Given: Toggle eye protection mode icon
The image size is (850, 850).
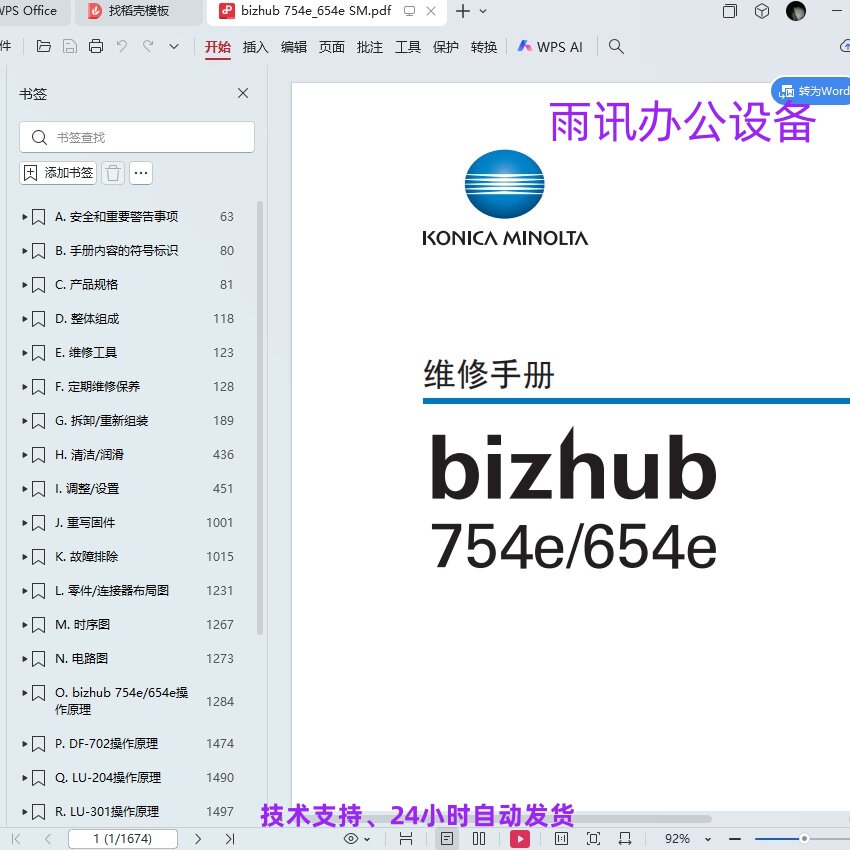Looking at the screenshot, I should coord(351,839).
